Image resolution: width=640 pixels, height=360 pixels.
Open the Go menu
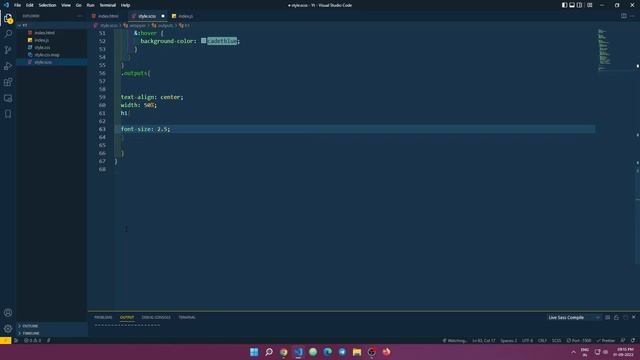point(78,5)
